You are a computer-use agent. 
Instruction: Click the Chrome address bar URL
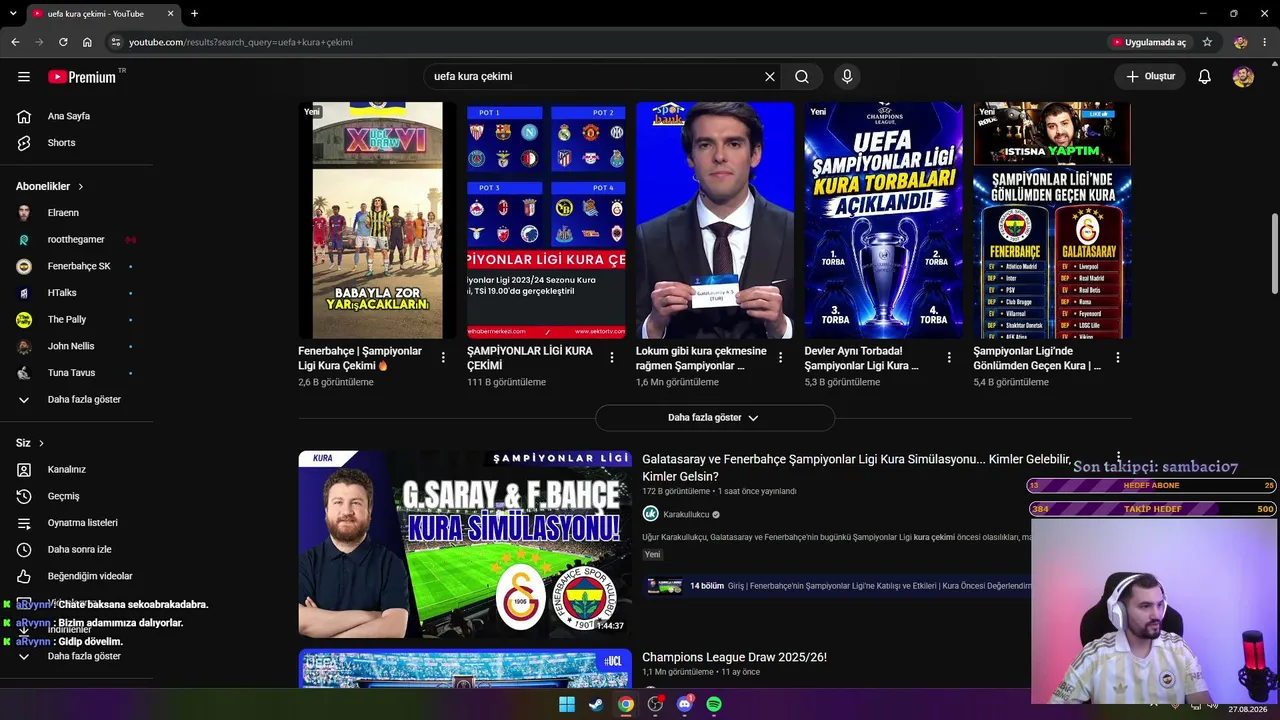pyautogui.click(x=241, y=42)
